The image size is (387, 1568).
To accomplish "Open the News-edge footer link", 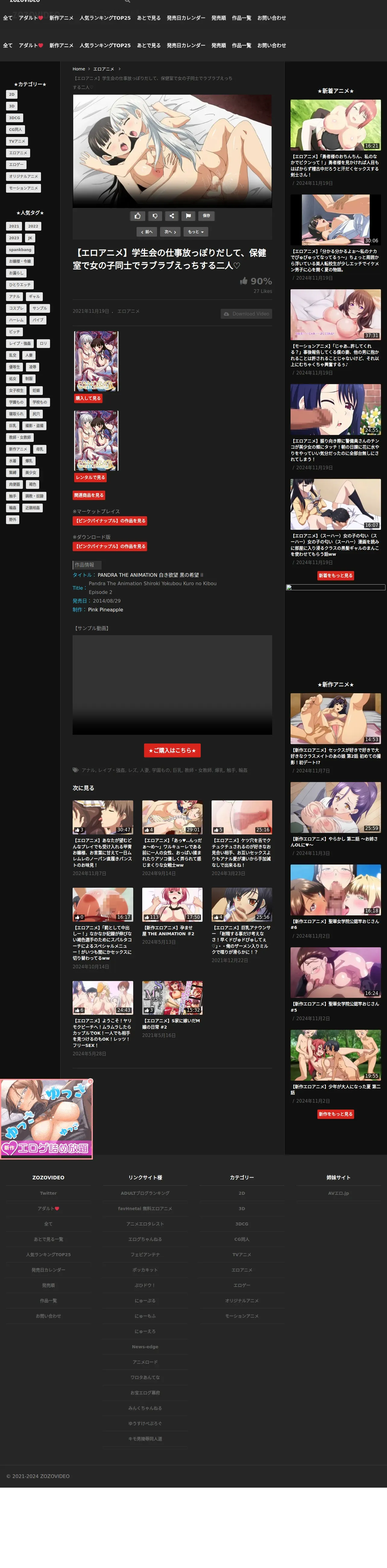I will 145,1346.
